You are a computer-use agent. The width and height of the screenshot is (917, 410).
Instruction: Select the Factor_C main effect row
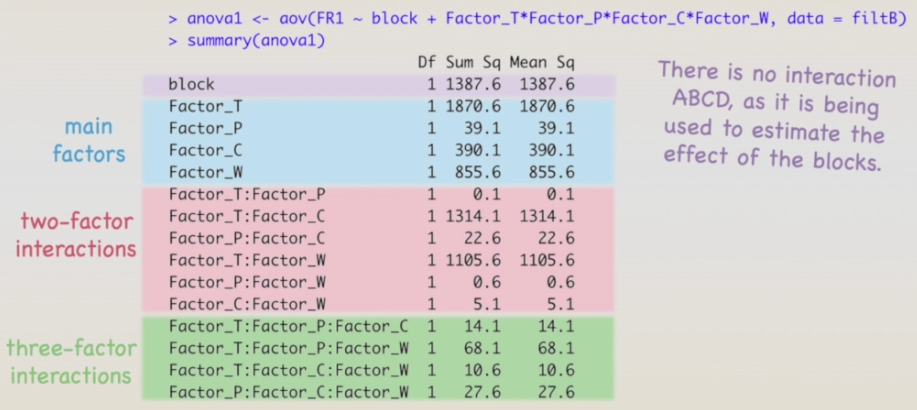(206, 150)
